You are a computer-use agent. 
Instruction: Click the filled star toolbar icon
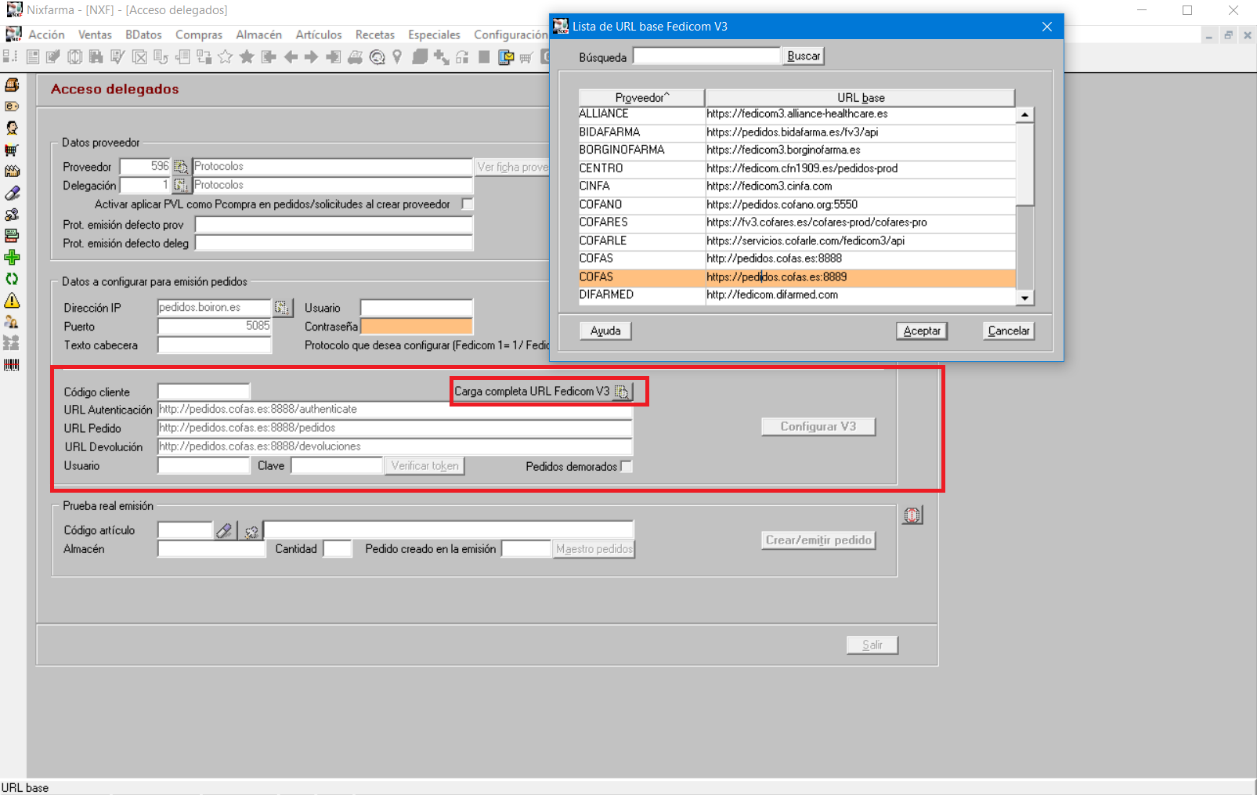click(x=247, y=57)
